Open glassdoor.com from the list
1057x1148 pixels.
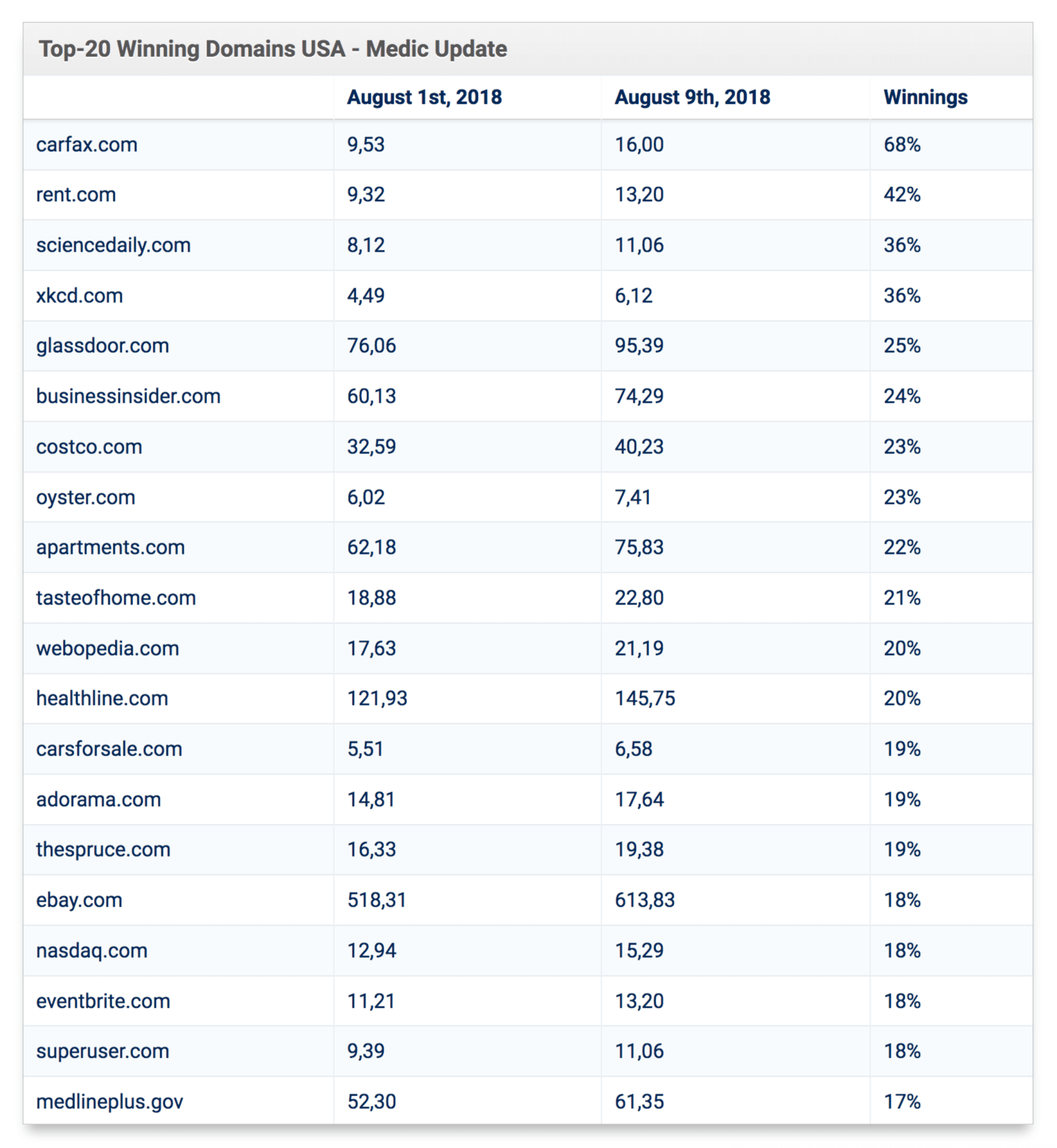(x=102, y=346)
